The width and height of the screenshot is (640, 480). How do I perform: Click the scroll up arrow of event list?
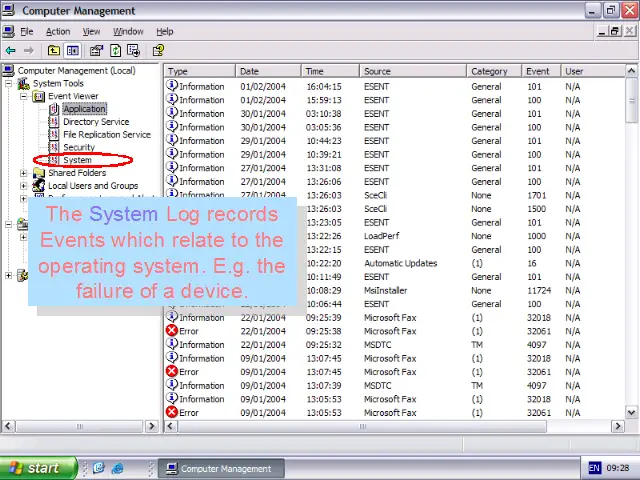pyautogui.click(x=631, y=71)
